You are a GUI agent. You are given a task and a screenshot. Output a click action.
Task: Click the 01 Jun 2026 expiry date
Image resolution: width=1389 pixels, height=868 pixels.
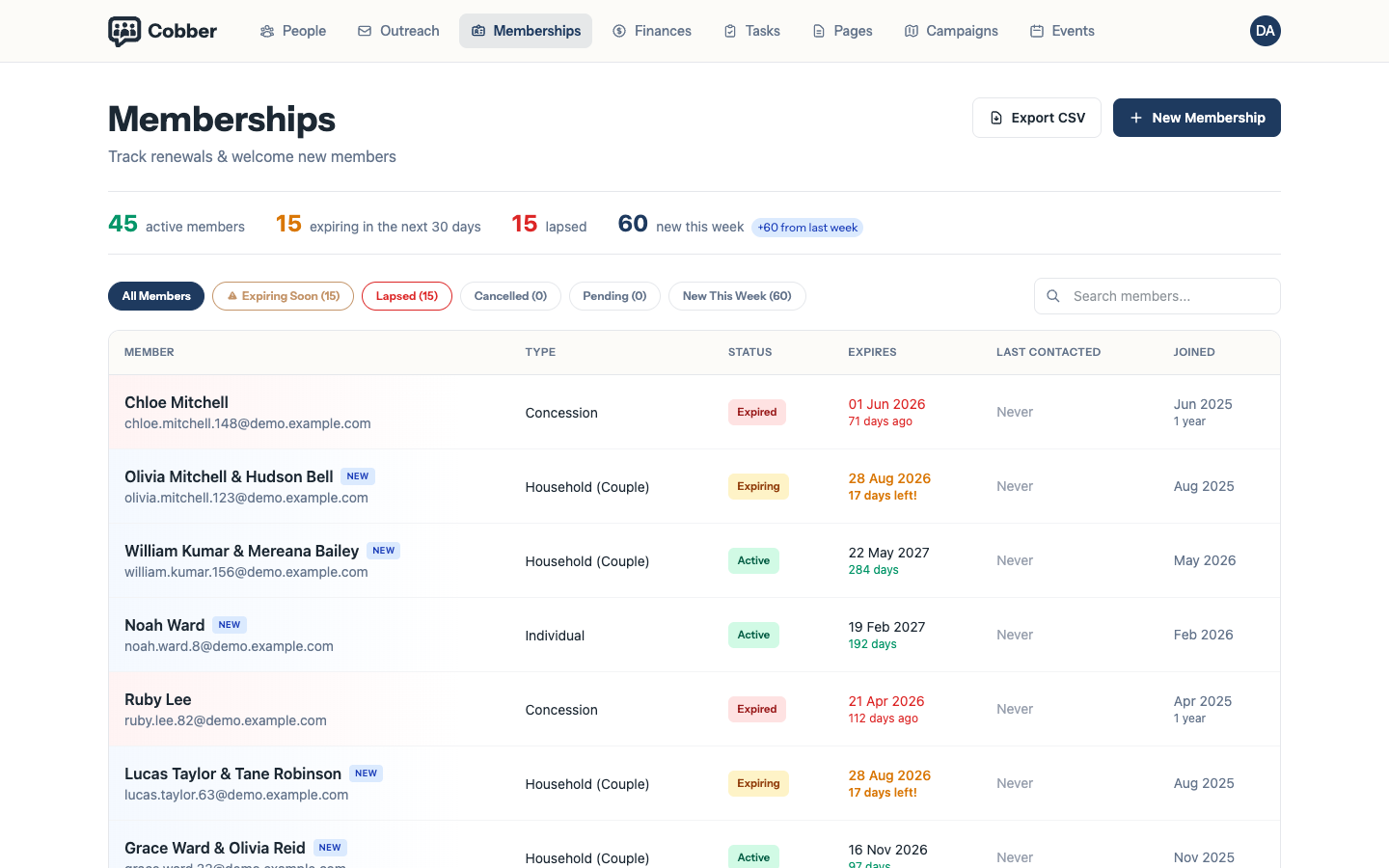coord(886,404)
